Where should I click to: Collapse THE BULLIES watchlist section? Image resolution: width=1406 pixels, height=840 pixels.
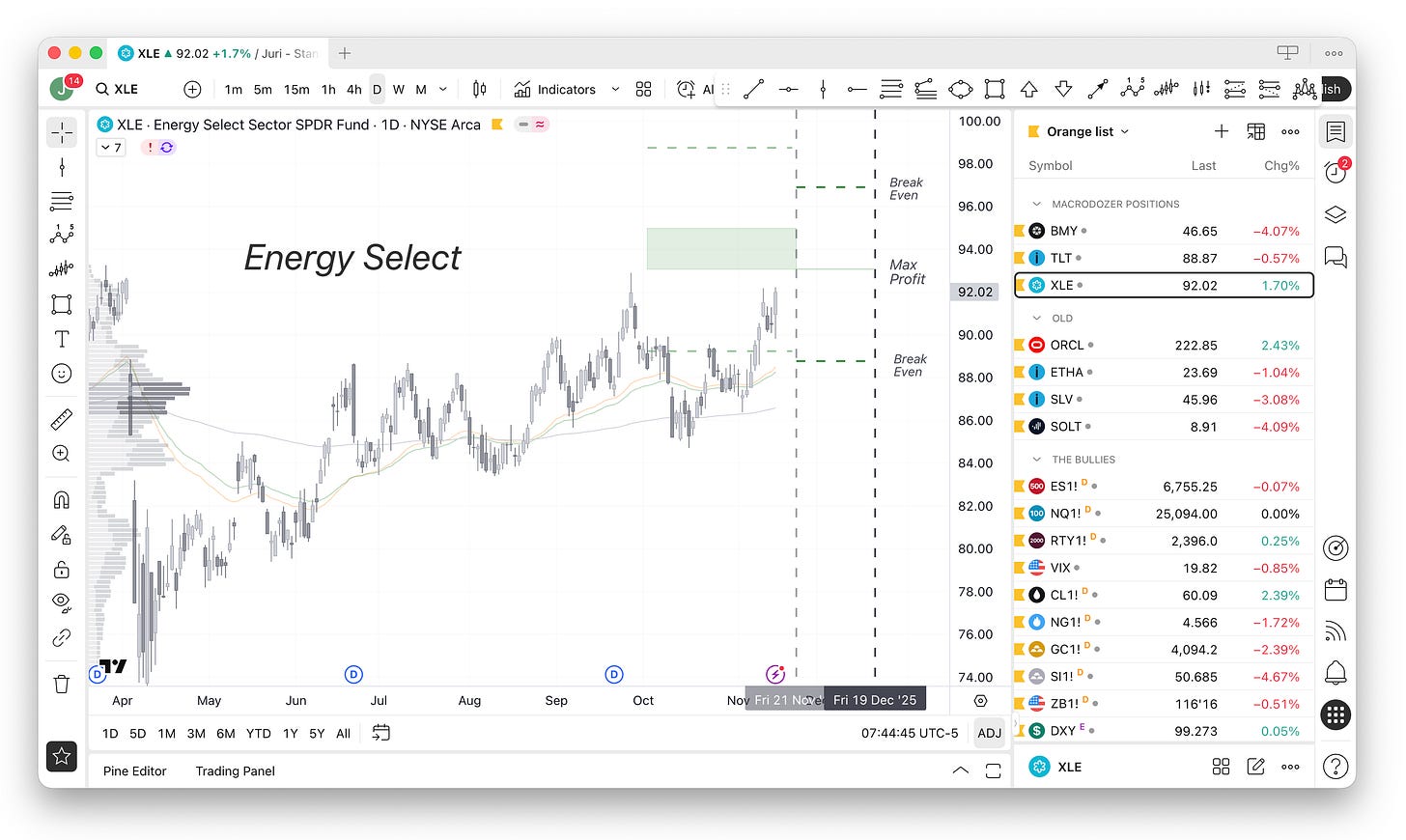pyautogui.click(x=1037, y=460)
